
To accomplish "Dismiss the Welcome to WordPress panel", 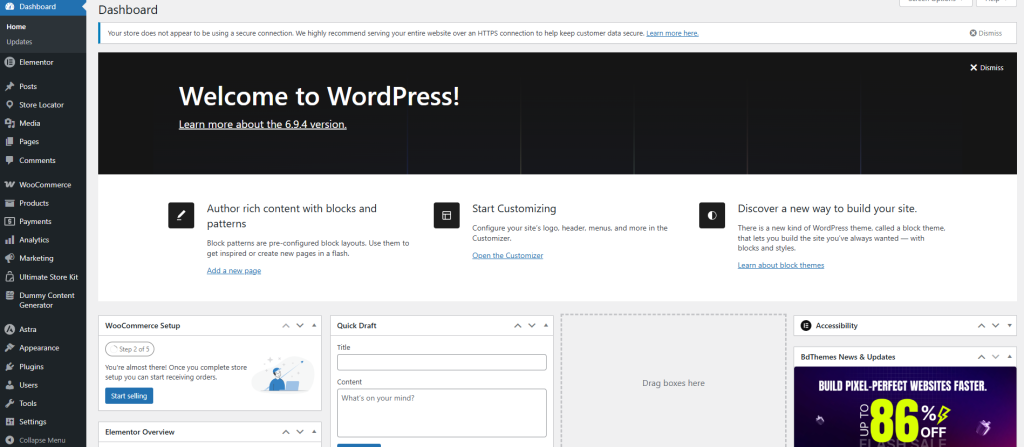I will [x=986, y=67].
